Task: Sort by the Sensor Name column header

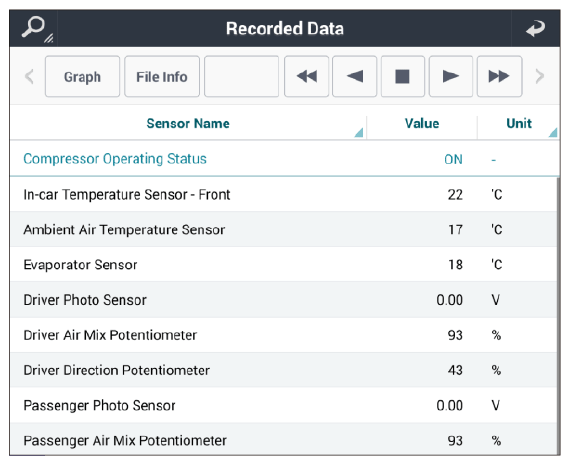Action: (x=188, y=123)
